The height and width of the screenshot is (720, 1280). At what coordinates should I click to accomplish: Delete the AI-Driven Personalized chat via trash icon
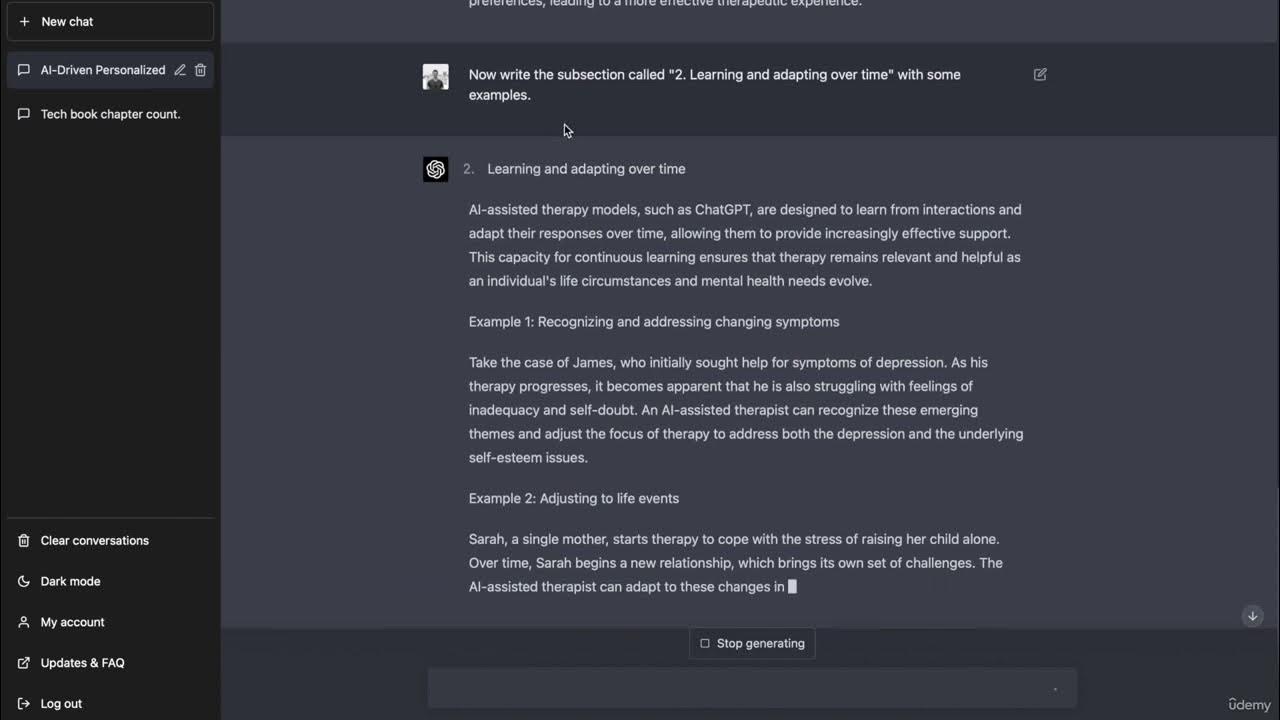(200, 70)
